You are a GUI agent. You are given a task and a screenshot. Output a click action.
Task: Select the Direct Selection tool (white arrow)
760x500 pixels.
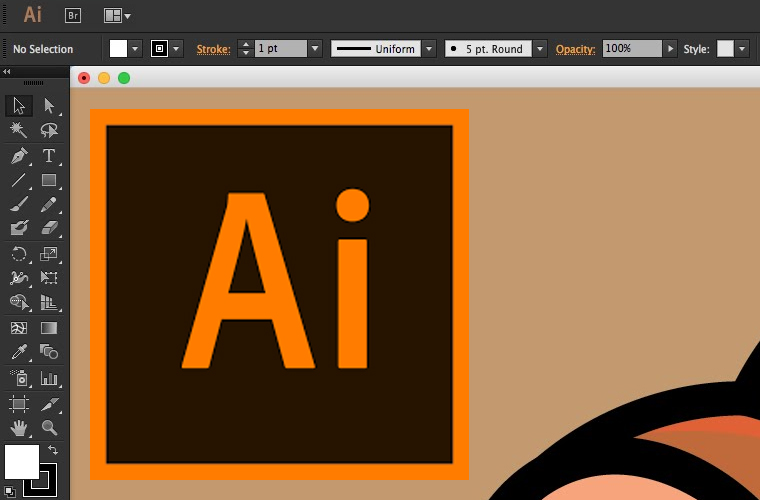coord(49,106)
